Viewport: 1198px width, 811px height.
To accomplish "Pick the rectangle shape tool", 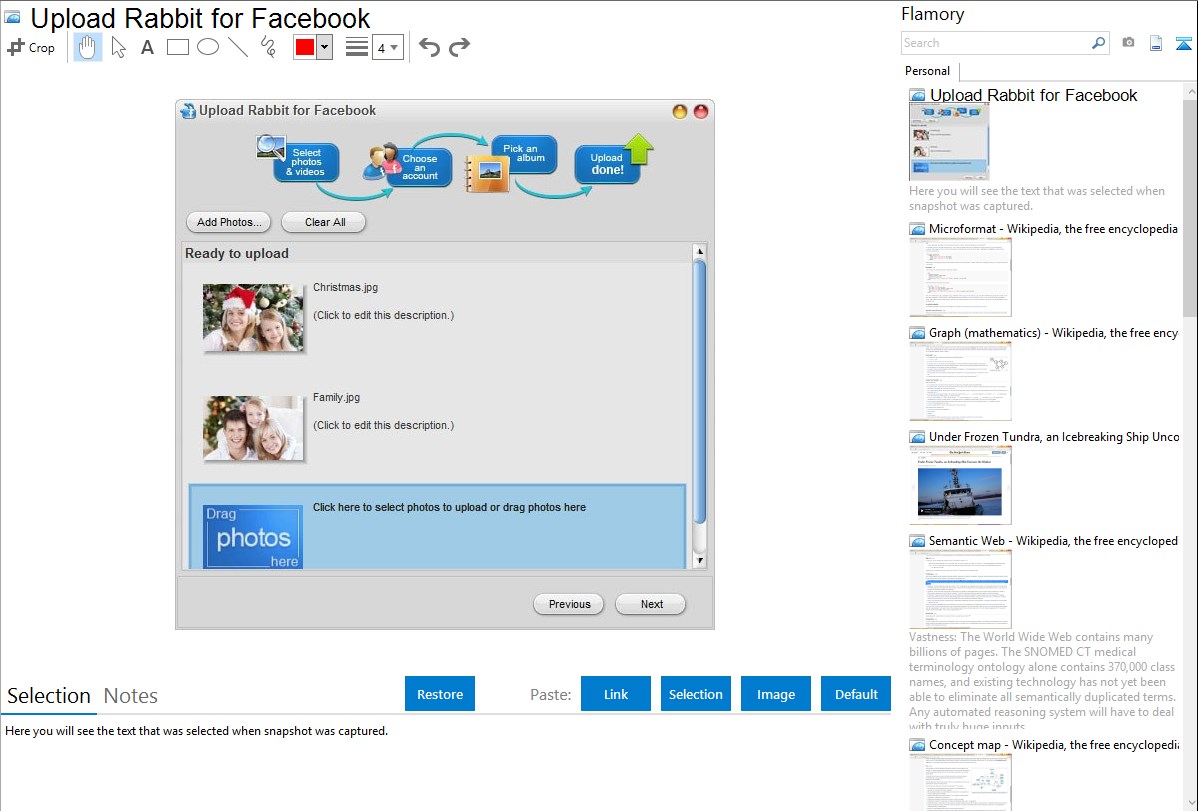I will point(178,47).
